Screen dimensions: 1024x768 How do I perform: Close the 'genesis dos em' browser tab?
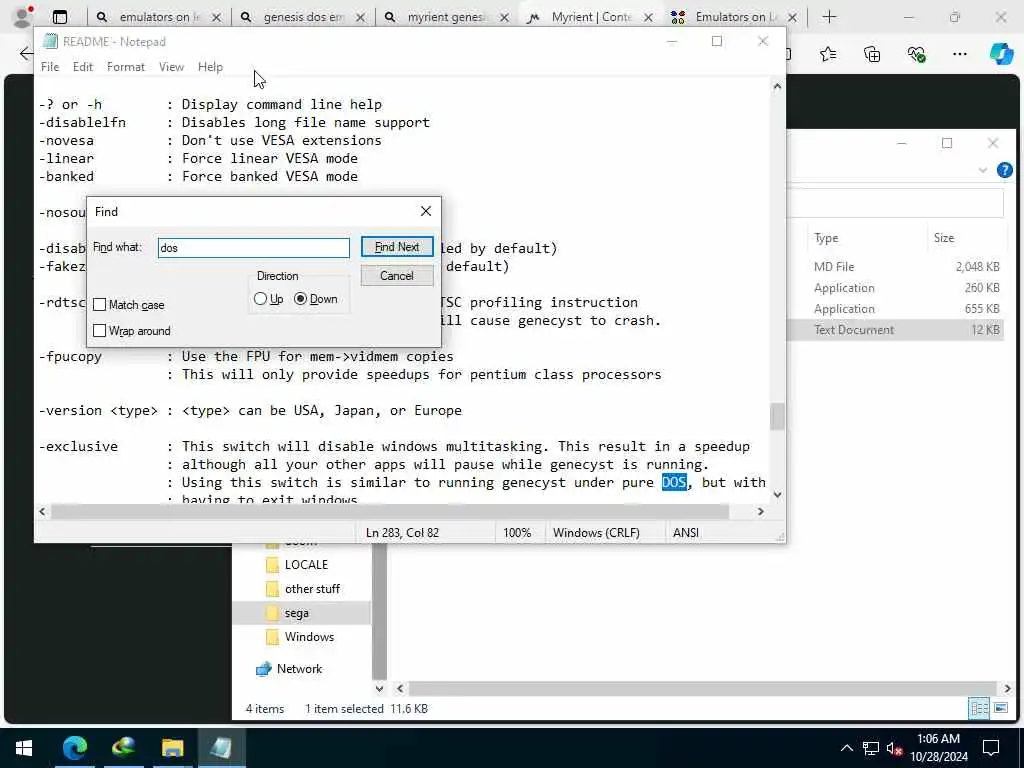(360, 18)
